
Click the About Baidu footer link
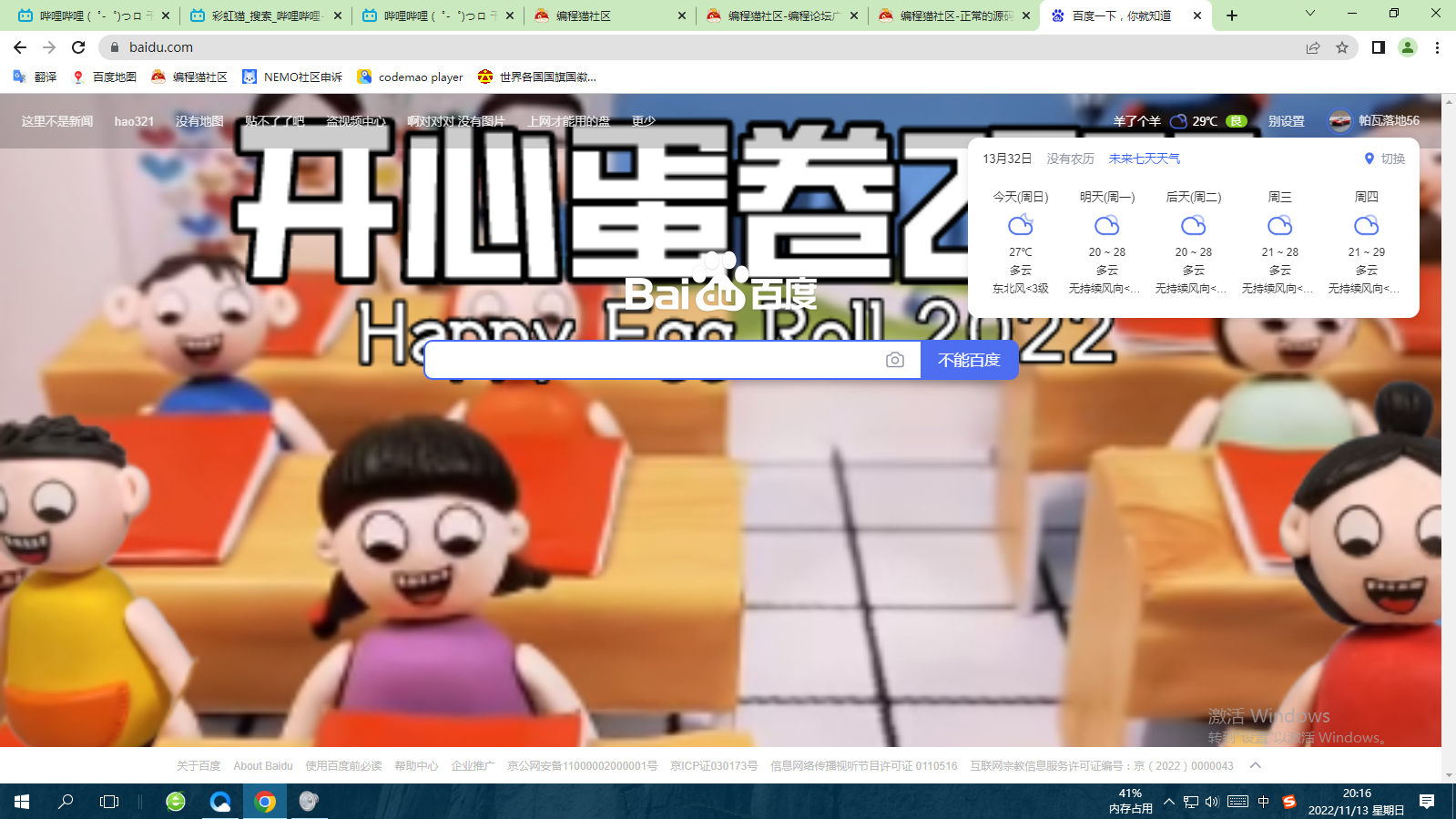pyautogui.click(x=263, y=766)
